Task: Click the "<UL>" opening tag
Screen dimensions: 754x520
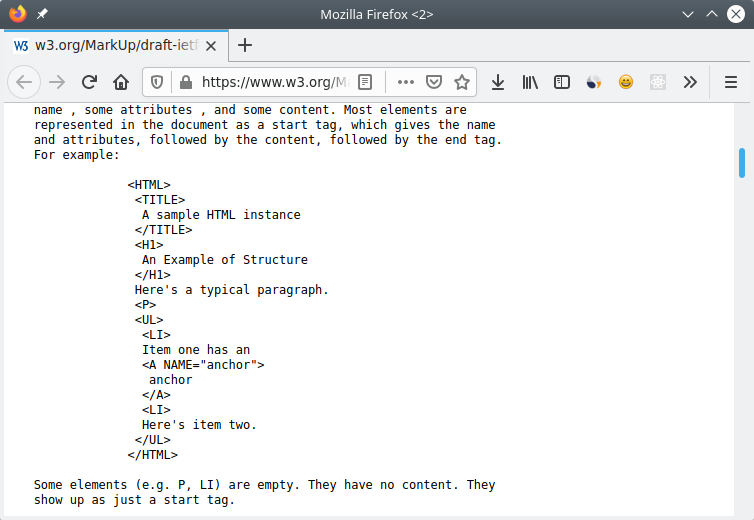Action: coord(149,320)
